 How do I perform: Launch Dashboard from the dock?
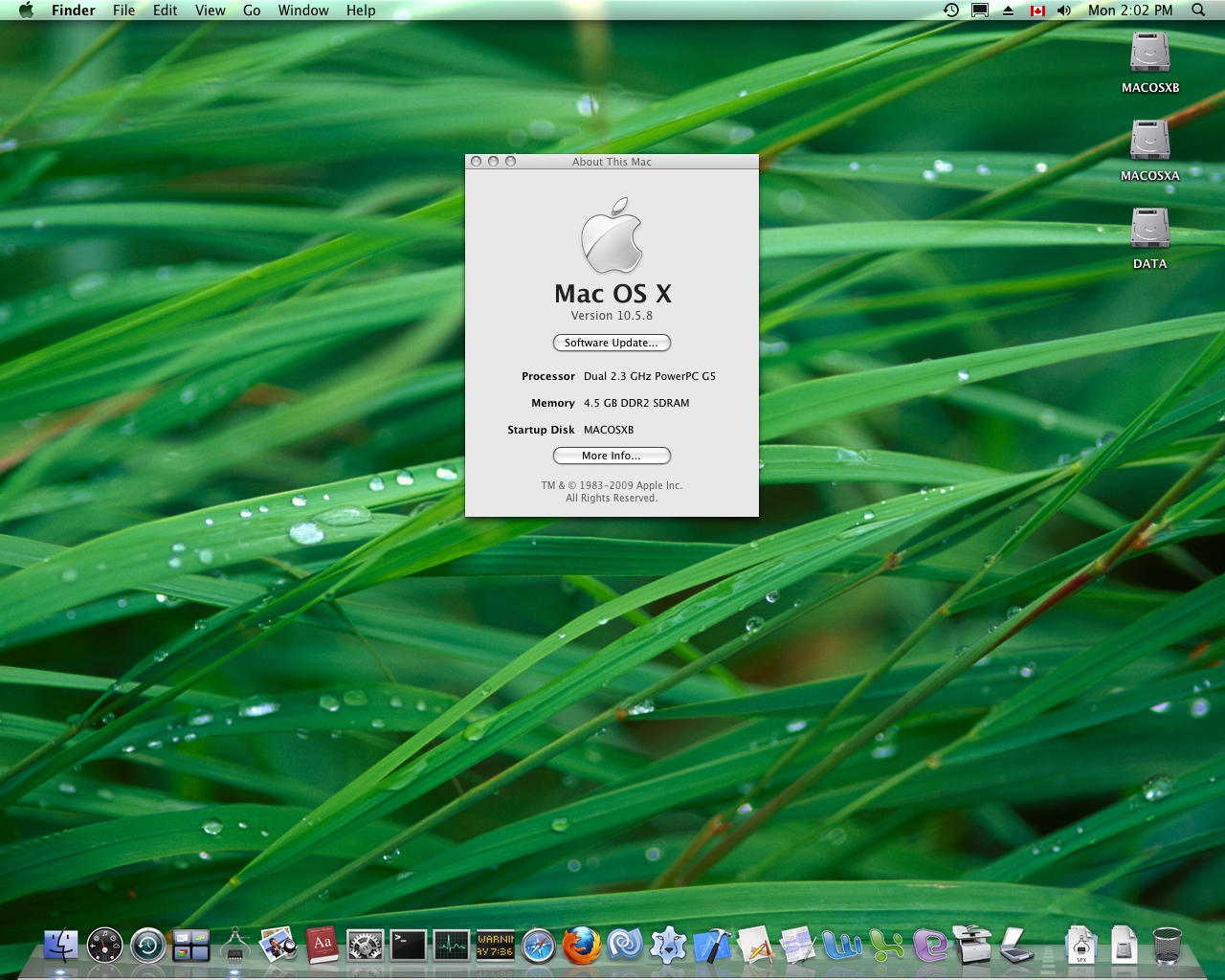point(105,946)
